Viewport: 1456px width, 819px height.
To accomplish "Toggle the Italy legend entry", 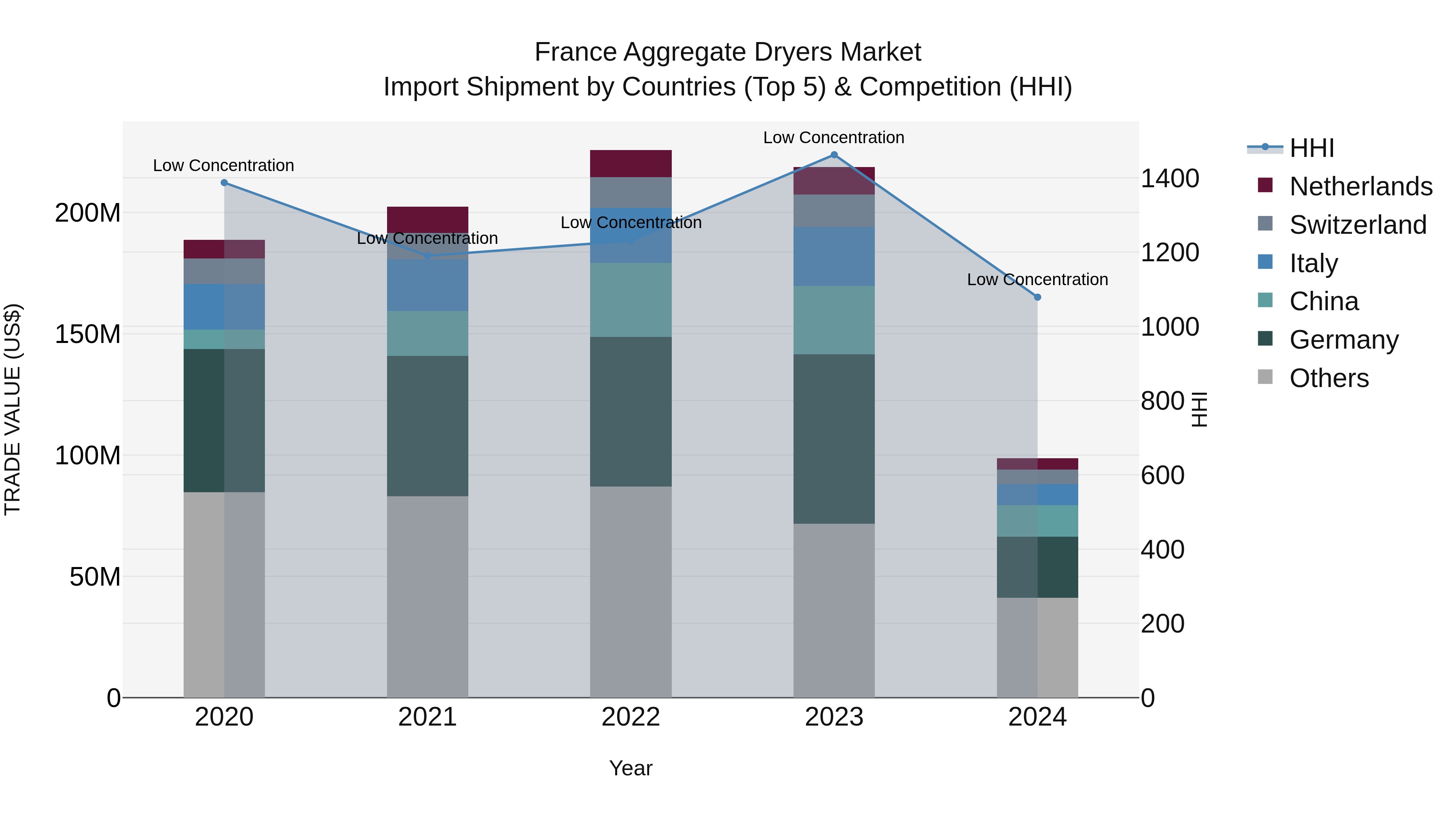I will pos(1298,263).
